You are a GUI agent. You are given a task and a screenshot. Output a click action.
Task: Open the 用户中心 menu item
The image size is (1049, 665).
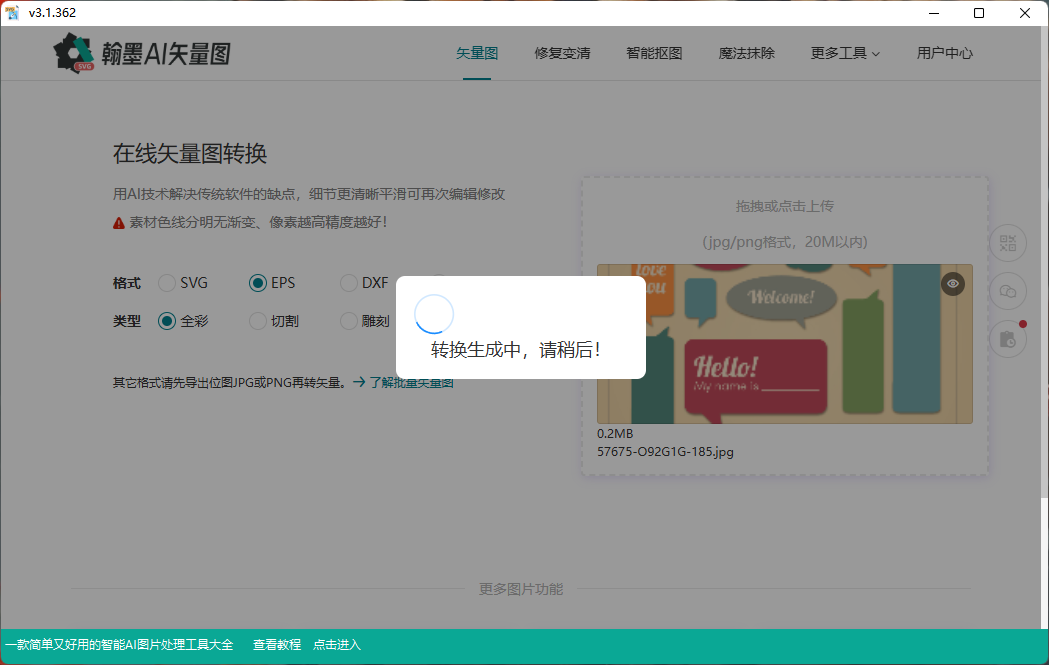click(944, 53)
